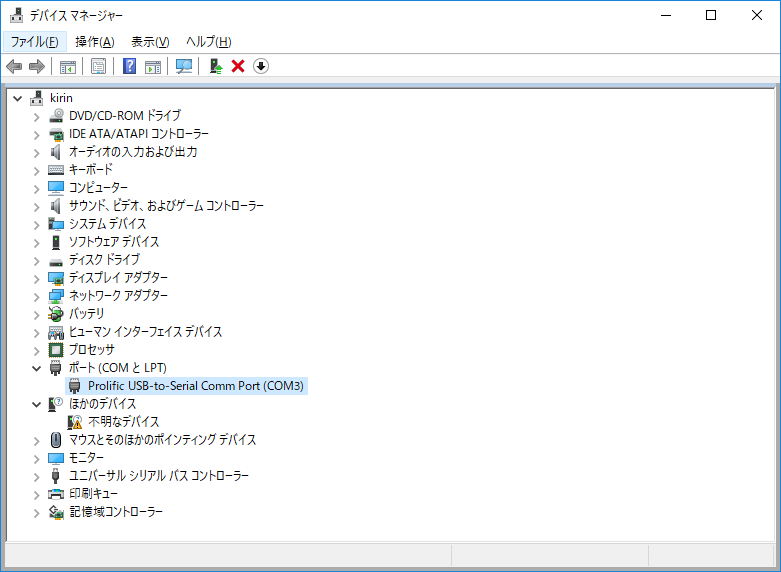Click the DVD/CD-ROM drive icon
The image size is (781, 572).
tap(56, 116)
